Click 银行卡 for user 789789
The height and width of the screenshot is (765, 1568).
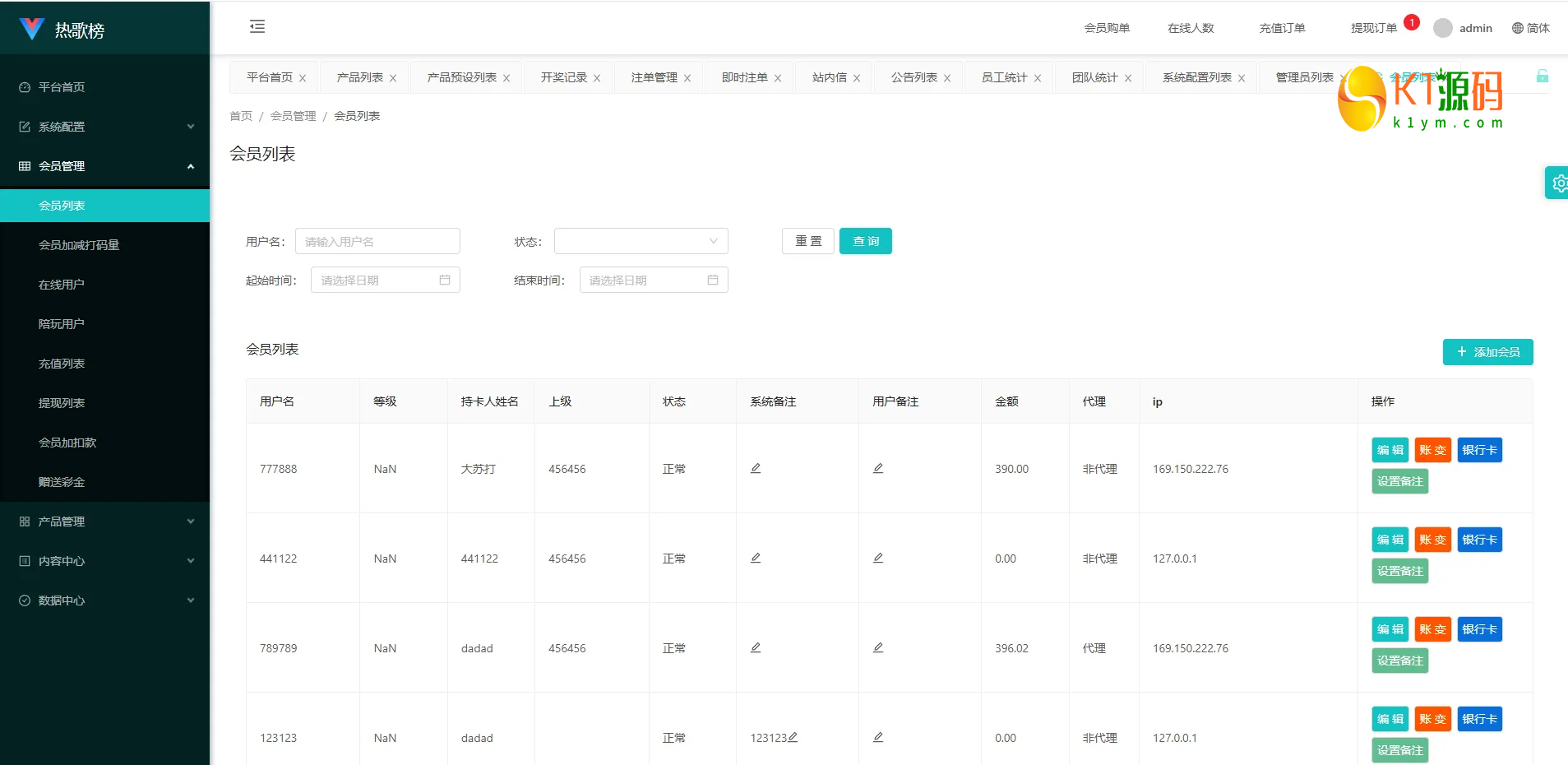(x=1479, y=629)
